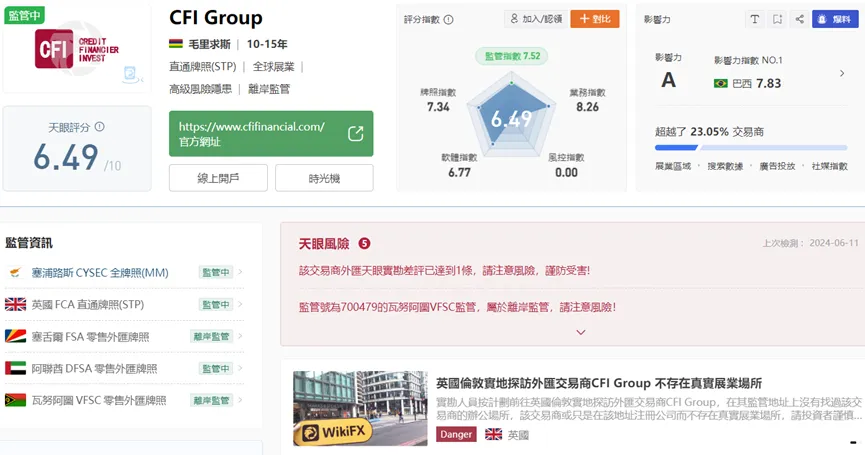Click the Brazil flag next to 巴西
865x455 pixels.
(x=720, y=83)
